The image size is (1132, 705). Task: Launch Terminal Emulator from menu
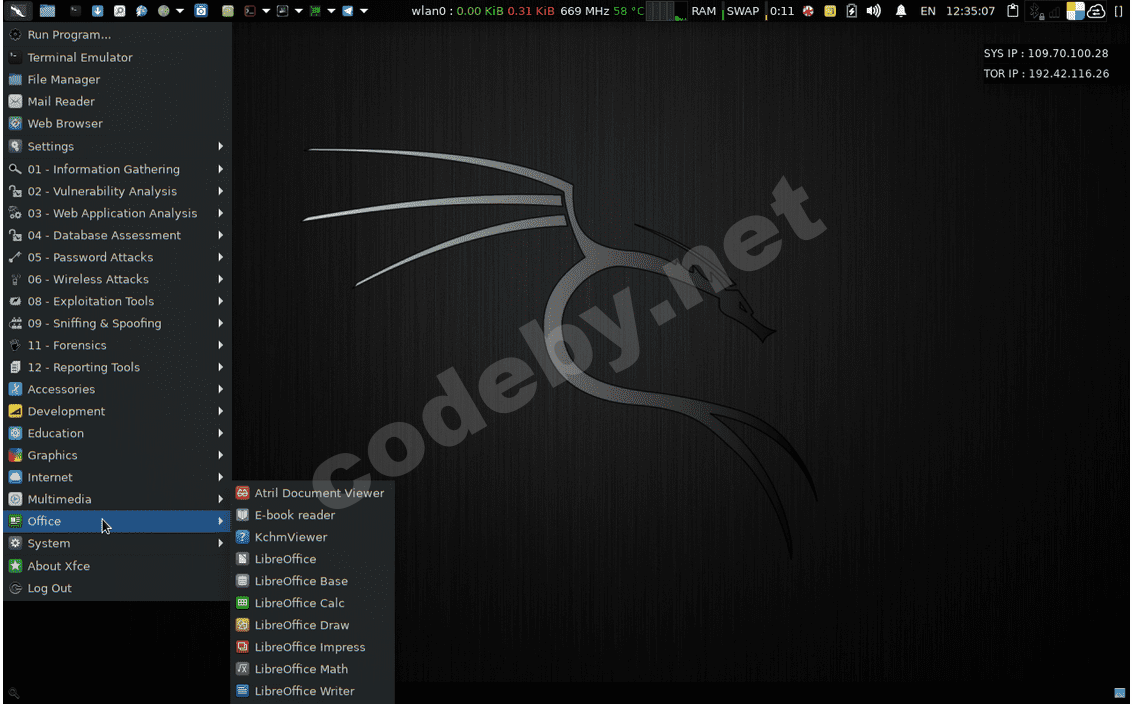pos(116,57)
